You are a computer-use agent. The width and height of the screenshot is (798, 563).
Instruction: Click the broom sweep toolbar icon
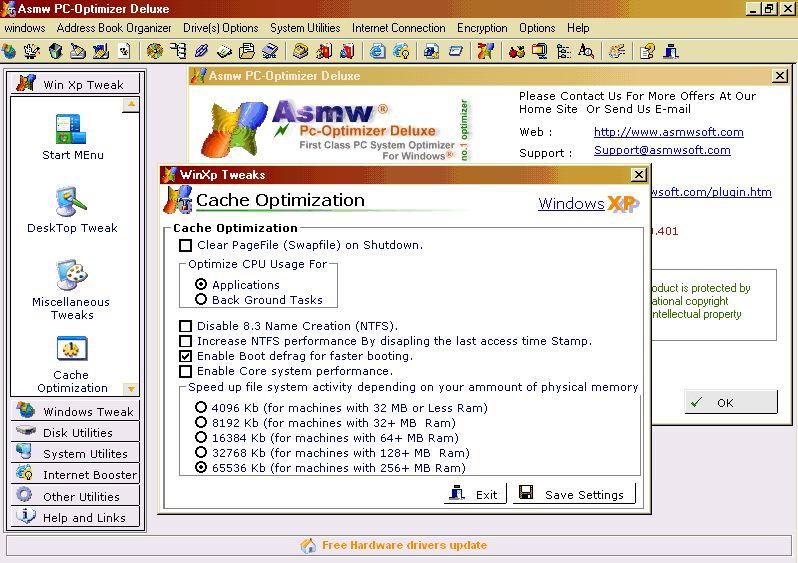(x=77, y=51)
